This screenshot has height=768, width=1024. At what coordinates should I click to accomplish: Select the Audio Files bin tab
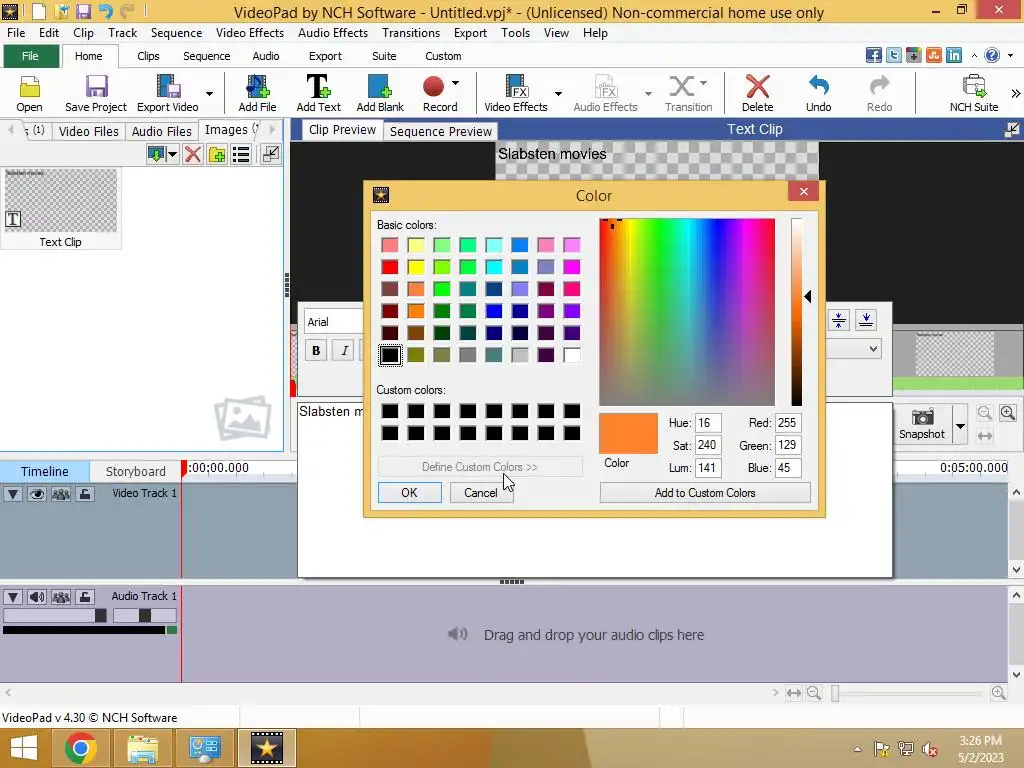tap(161, 131)
